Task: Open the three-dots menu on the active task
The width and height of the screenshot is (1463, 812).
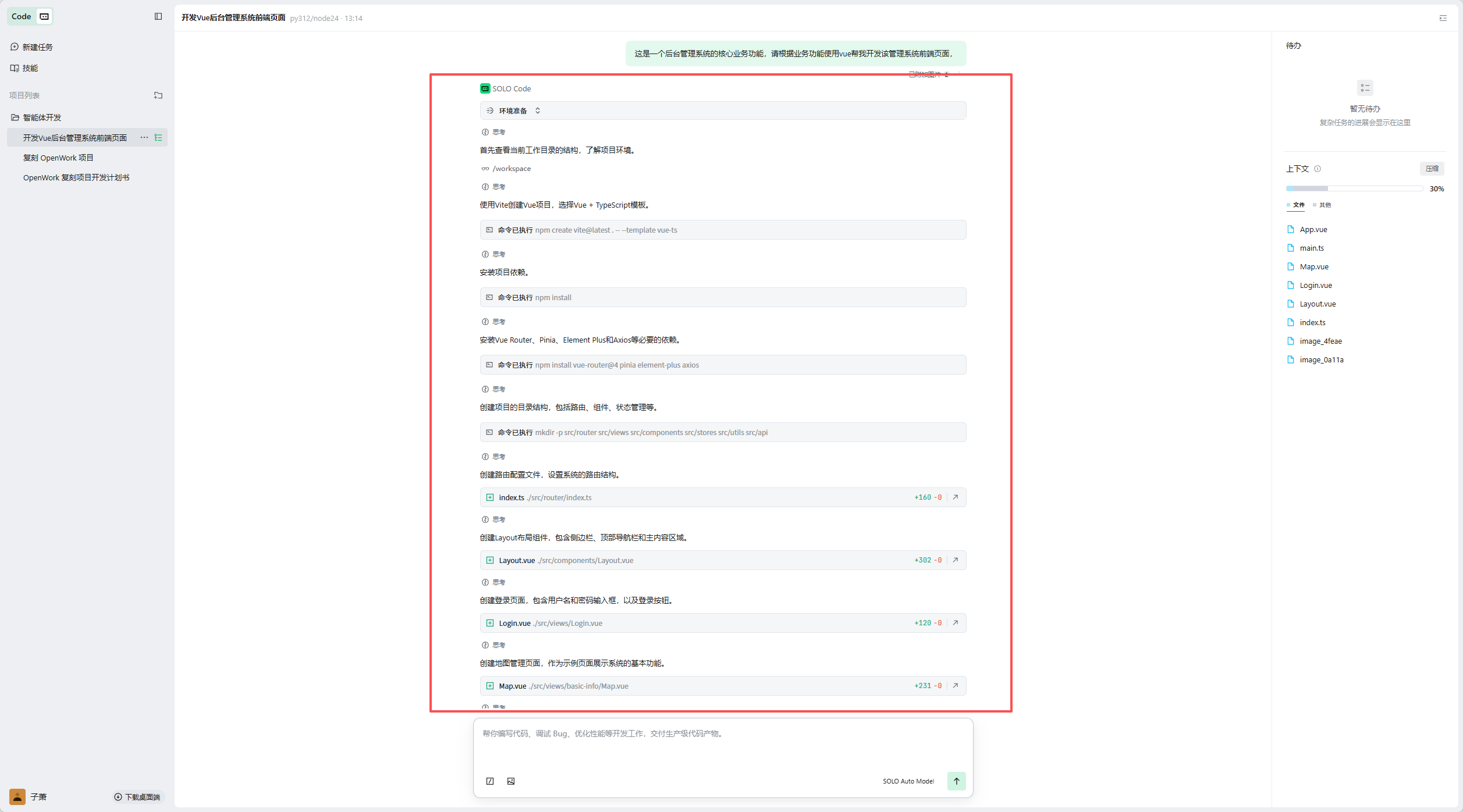Action: coord(144,137)
